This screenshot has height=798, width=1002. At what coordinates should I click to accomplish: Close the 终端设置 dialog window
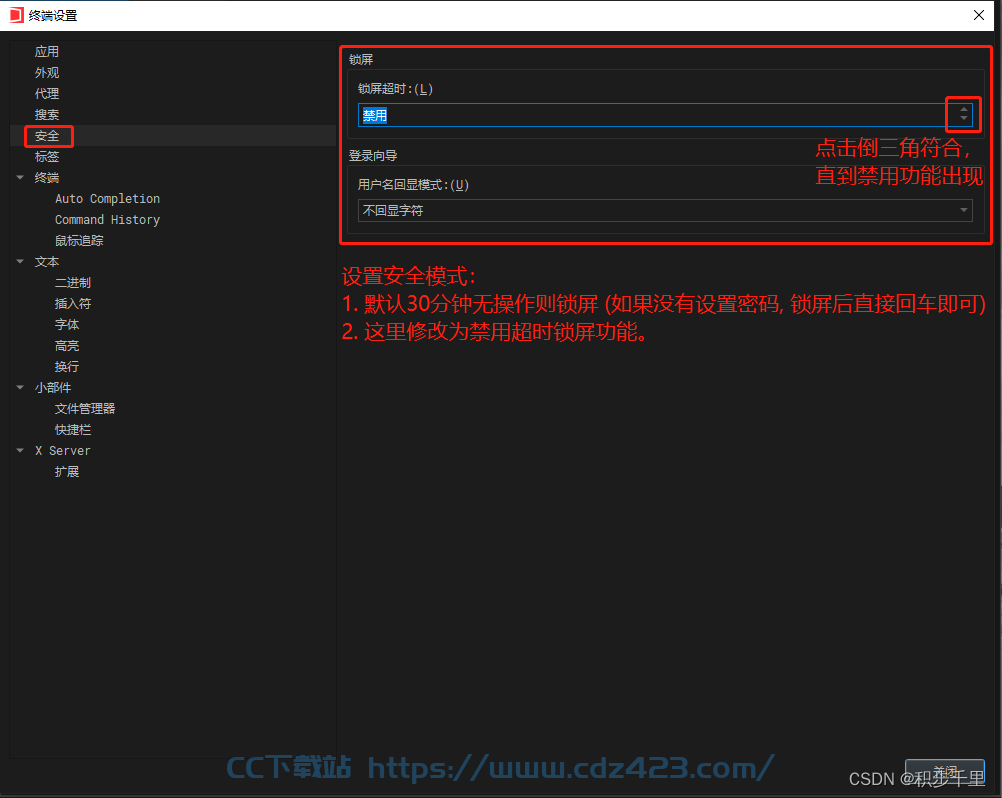(x=979, y=15)
